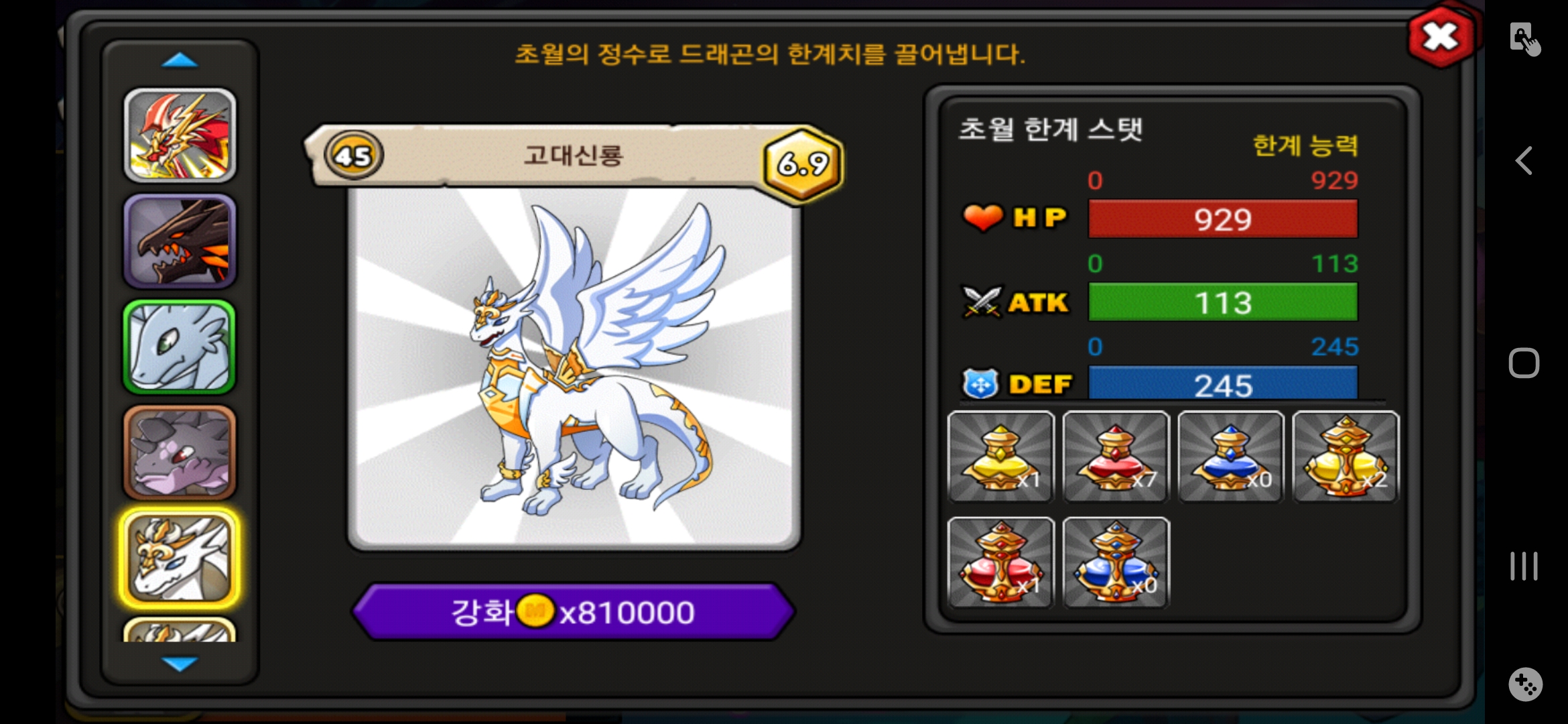
Task: Open the gamepad tools icon
Action: (1525, 684)
